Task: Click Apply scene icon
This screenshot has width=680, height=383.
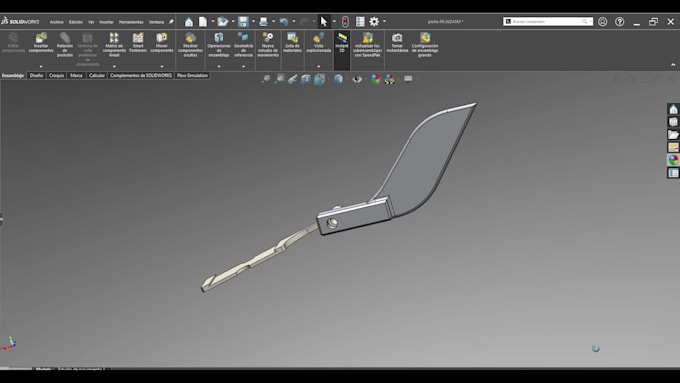Action: pos(389,79)
